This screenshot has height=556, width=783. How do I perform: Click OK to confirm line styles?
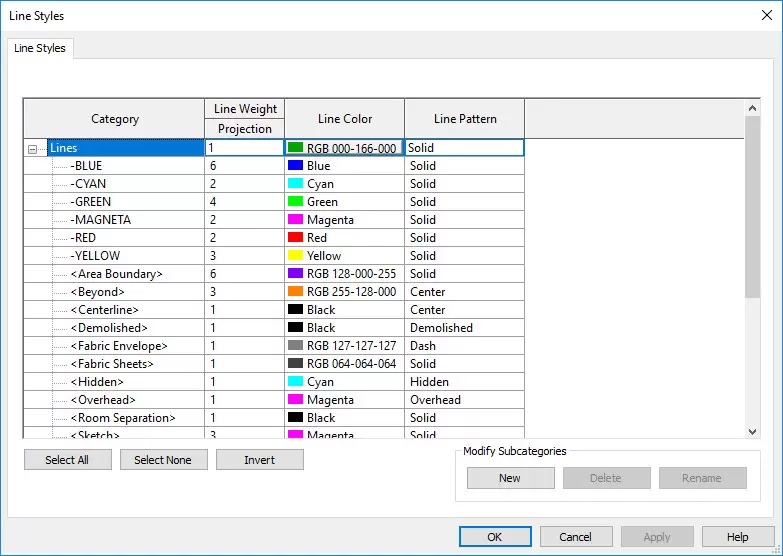(x=495, y=537)
